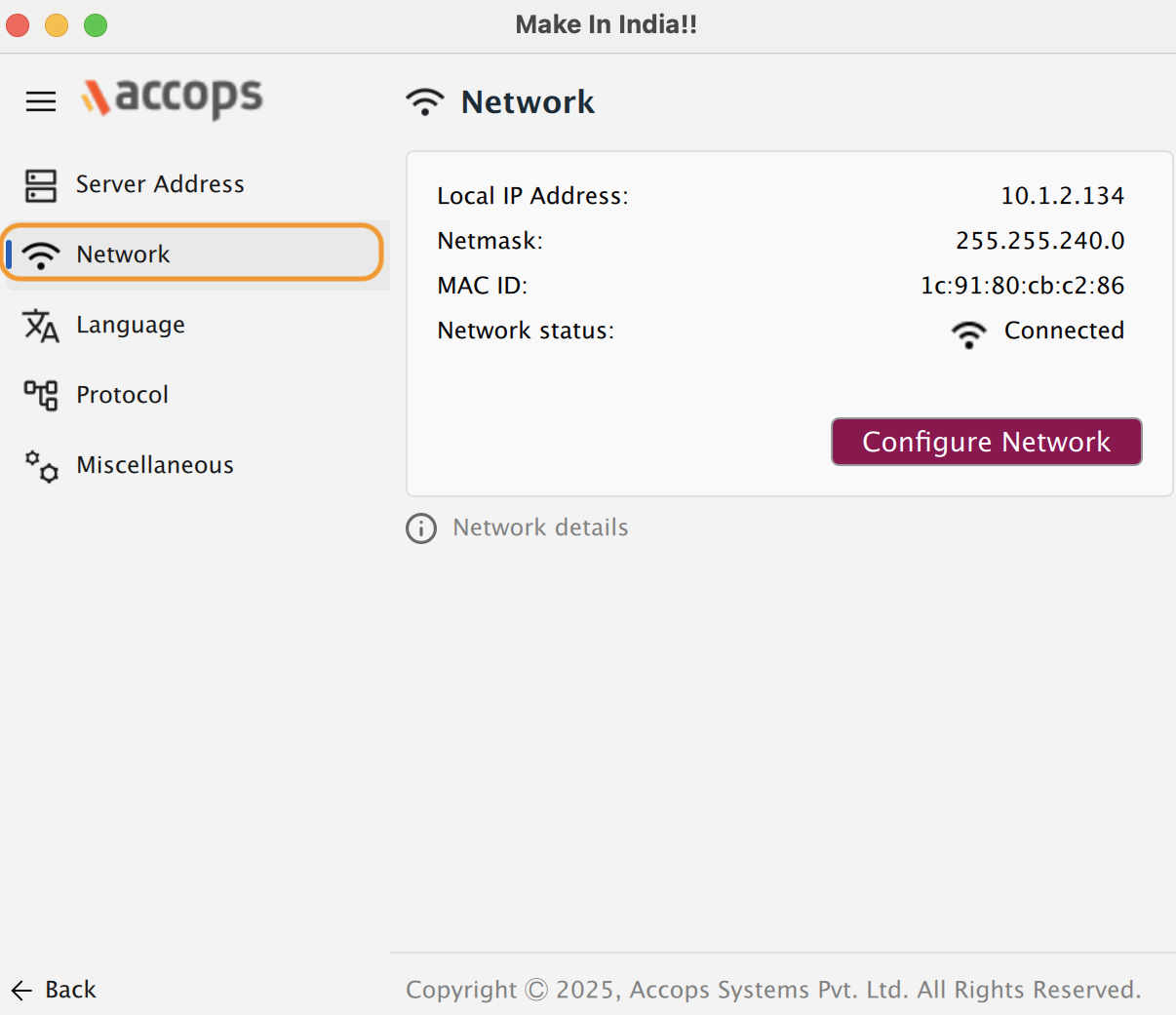Click the Network details text
Screen dimensions: 1176x1015
540,527
